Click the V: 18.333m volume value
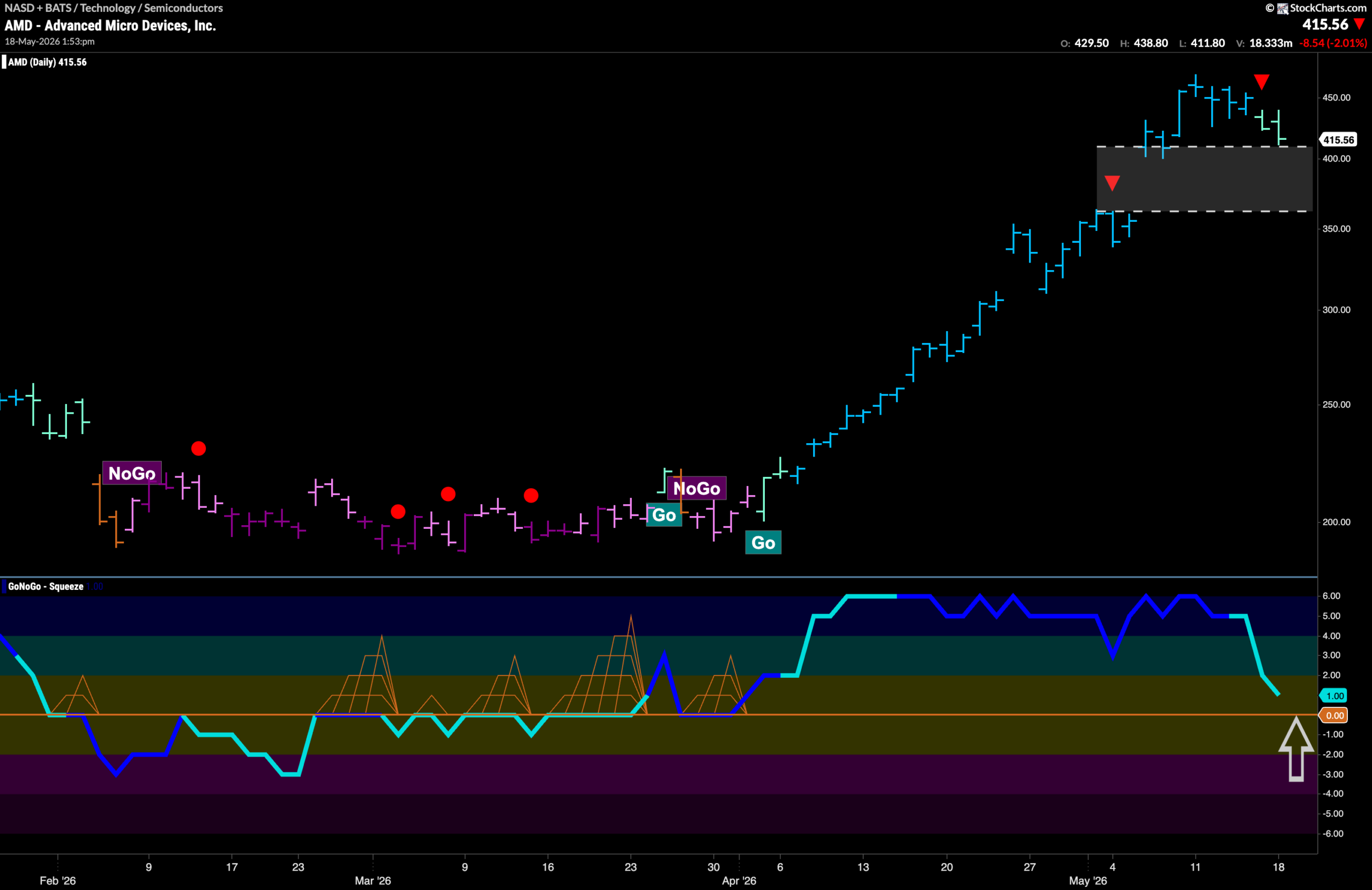 tap(1264, 43)
